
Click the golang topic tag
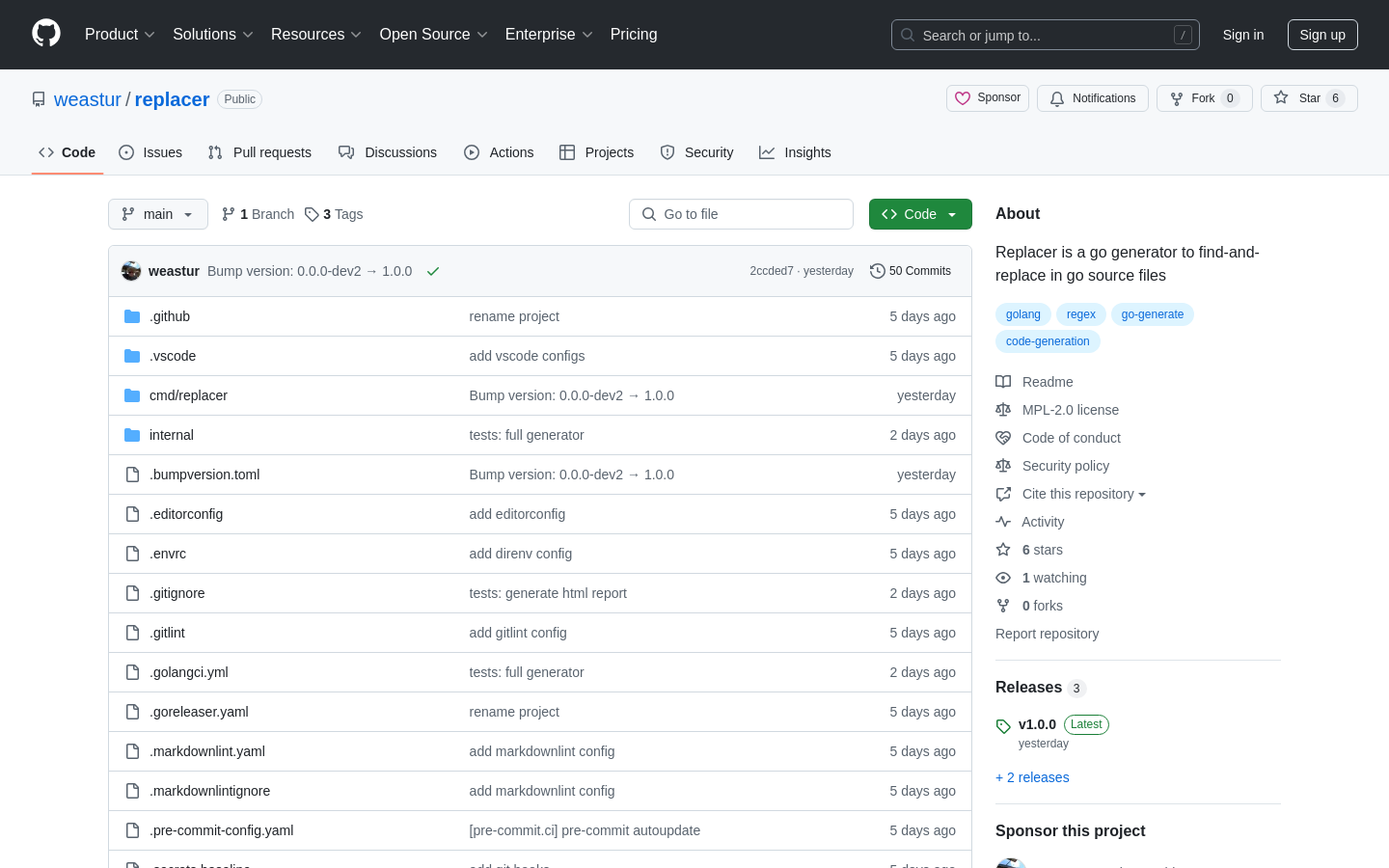[1023, 314]
